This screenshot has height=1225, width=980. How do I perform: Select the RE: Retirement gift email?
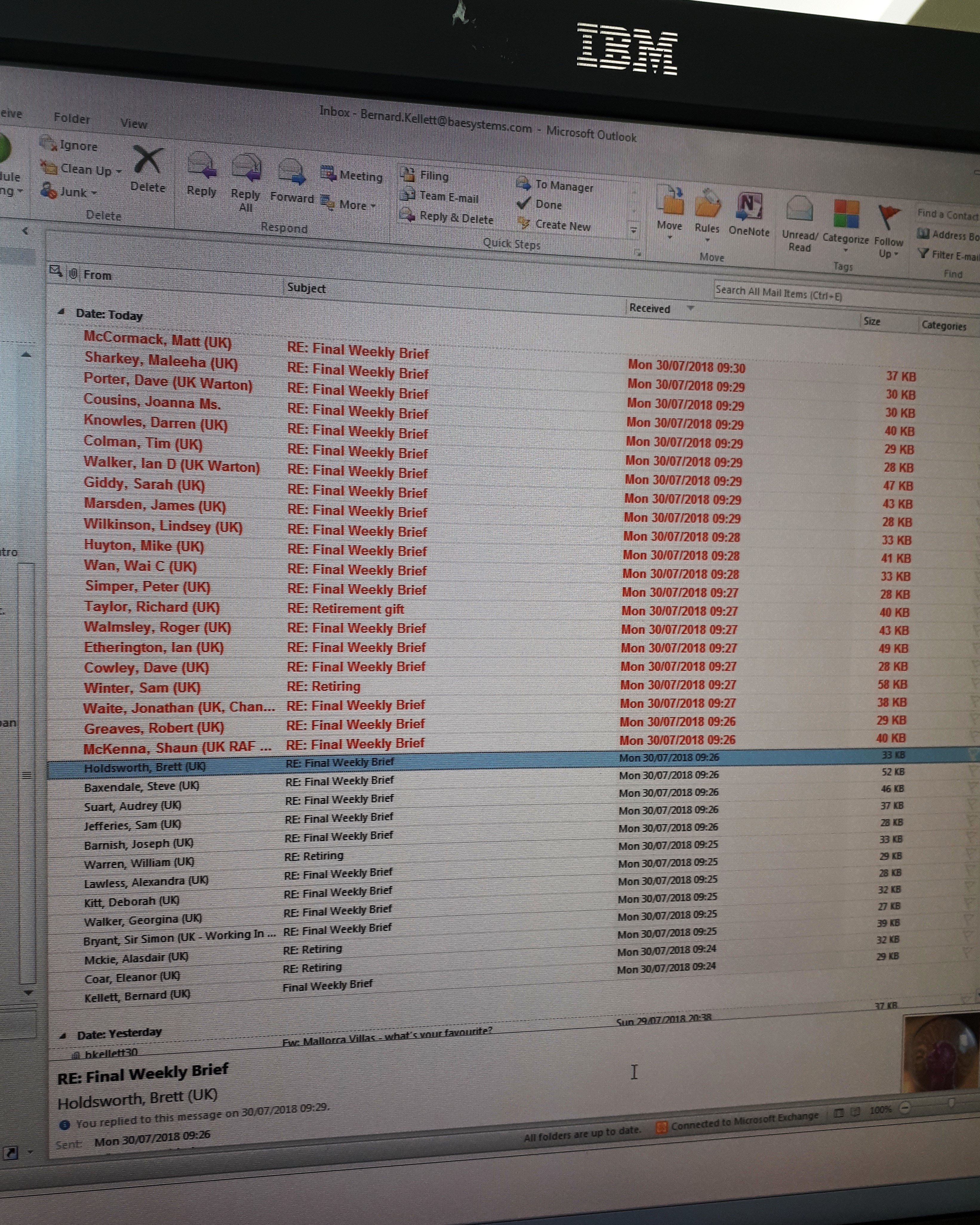coord(345,609)
